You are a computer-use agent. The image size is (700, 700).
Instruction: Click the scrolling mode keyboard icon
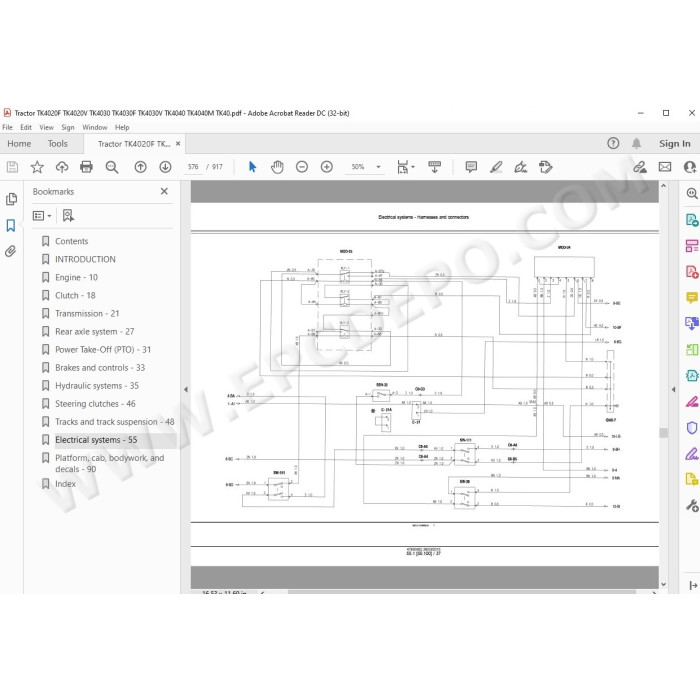(434, 167)
